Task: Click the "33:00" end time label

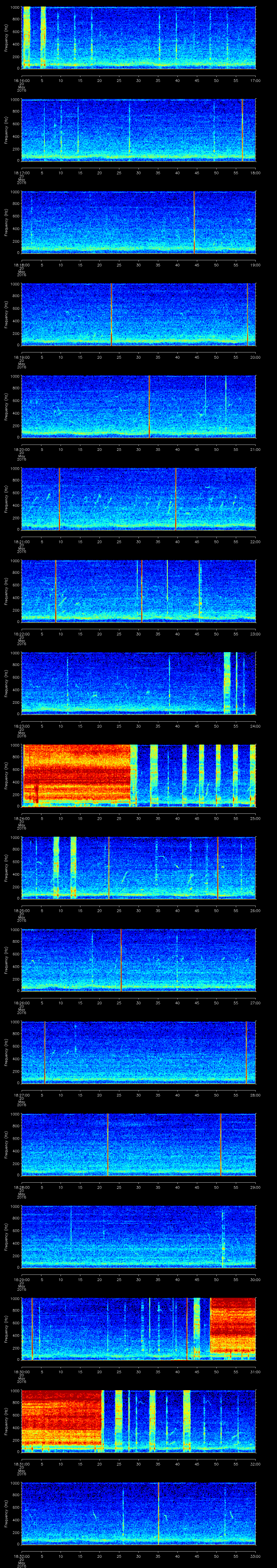Action: pyautogui.click(x=255, y=1556)
